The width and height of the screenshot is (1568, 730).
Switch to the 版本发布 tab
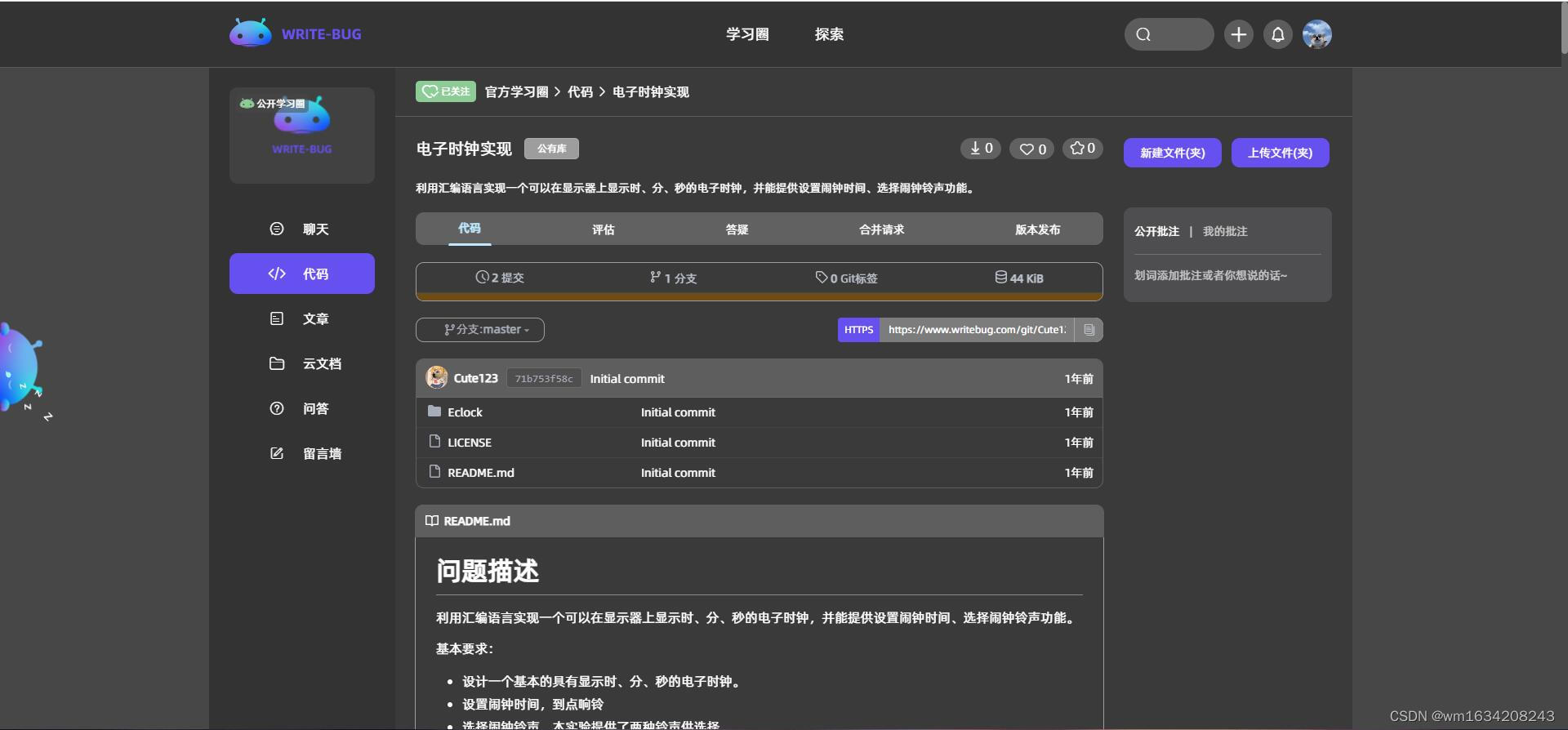pos(1038,229)
